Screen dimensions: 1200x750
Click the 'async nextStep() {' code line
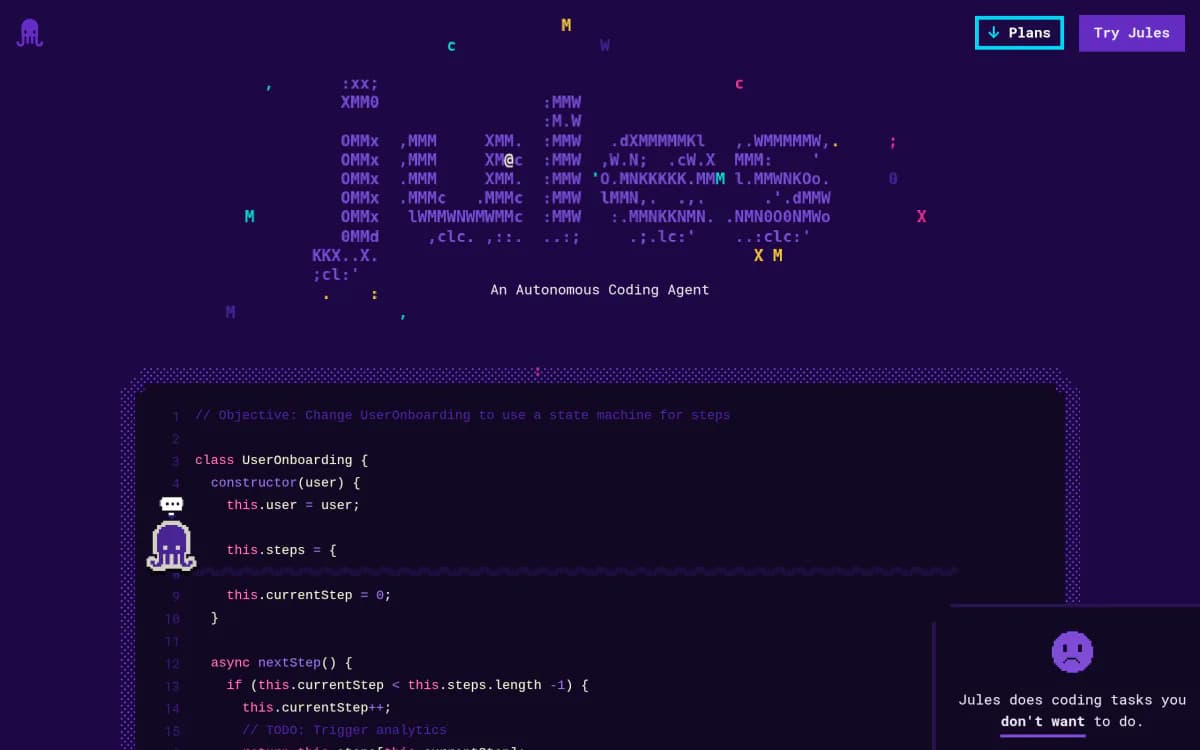281,663
